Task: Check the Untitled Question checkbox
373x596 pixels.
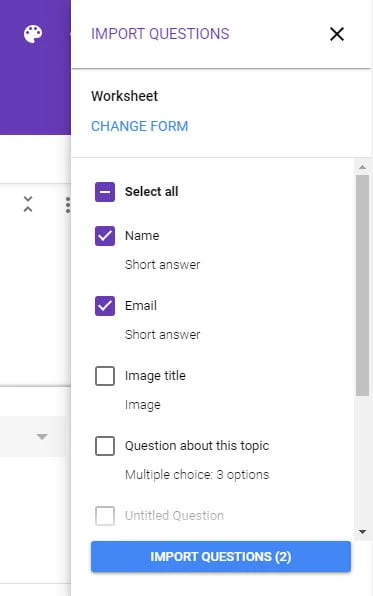Action: pos(105,516)
